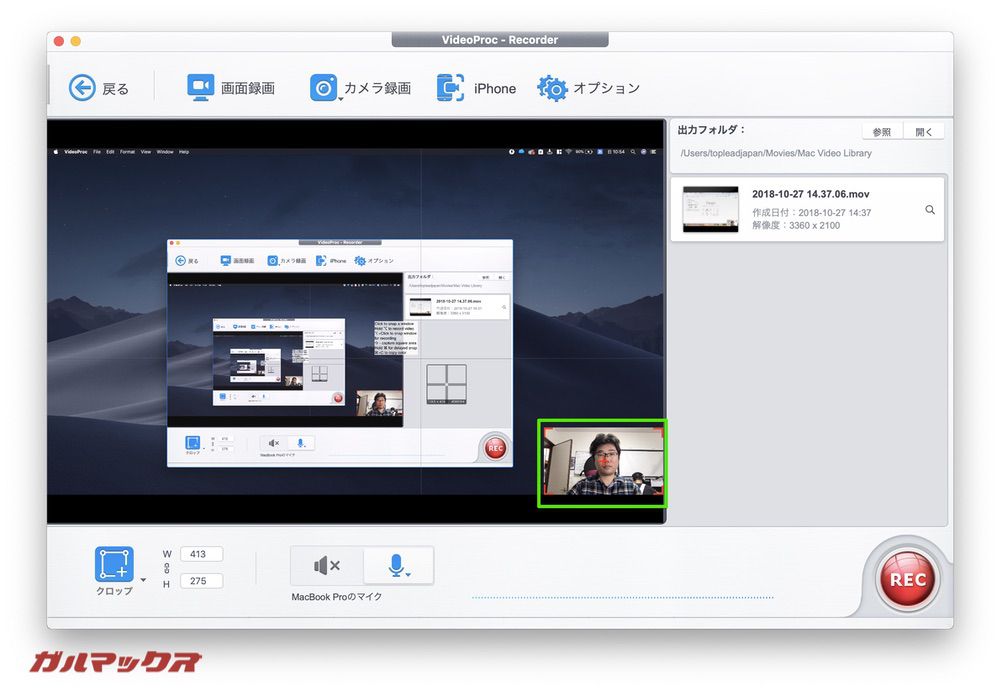Click the 参照 browse button
This screenshot has width=1000, height=691.
[882, 130]
